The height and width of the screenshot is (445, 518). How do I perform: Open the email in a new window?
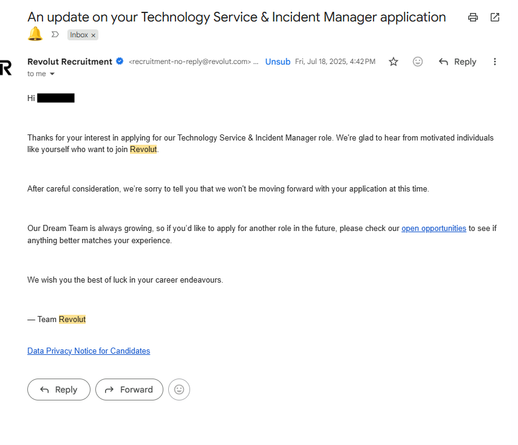click(495, 17)
